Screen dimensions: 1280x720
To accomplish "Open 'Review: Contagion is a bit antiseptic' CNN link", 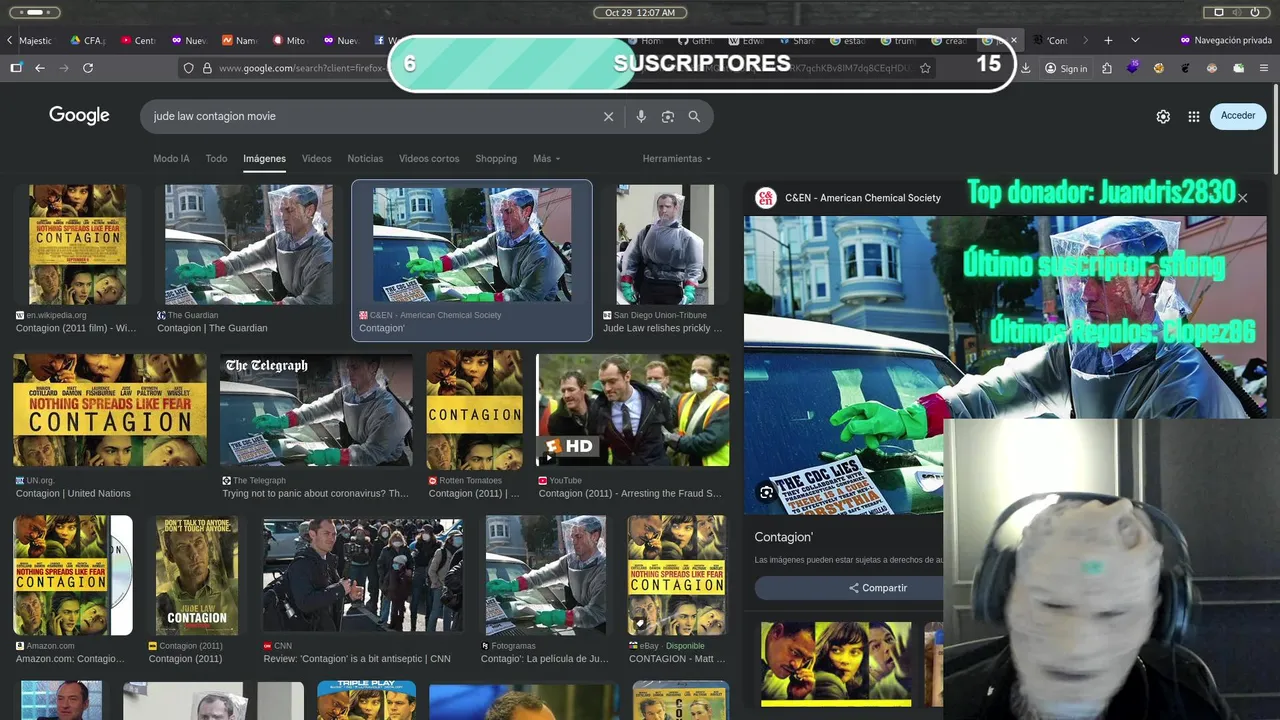I will tap(357, 659).
